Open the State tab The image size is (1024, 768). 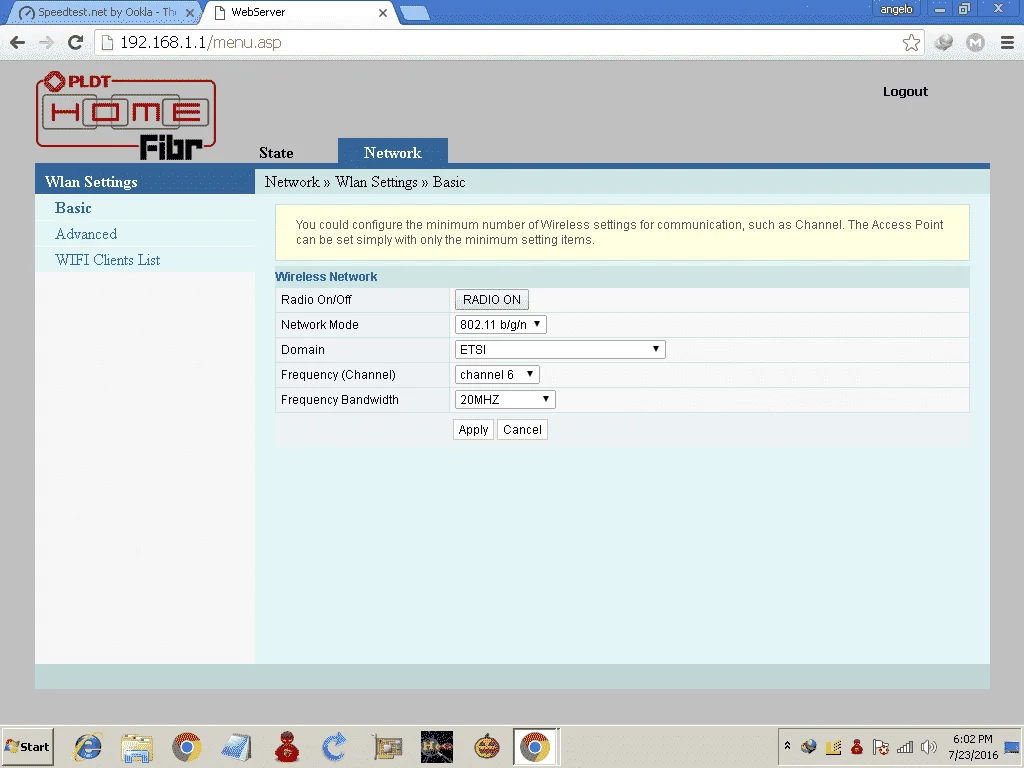tap(276, 153)
